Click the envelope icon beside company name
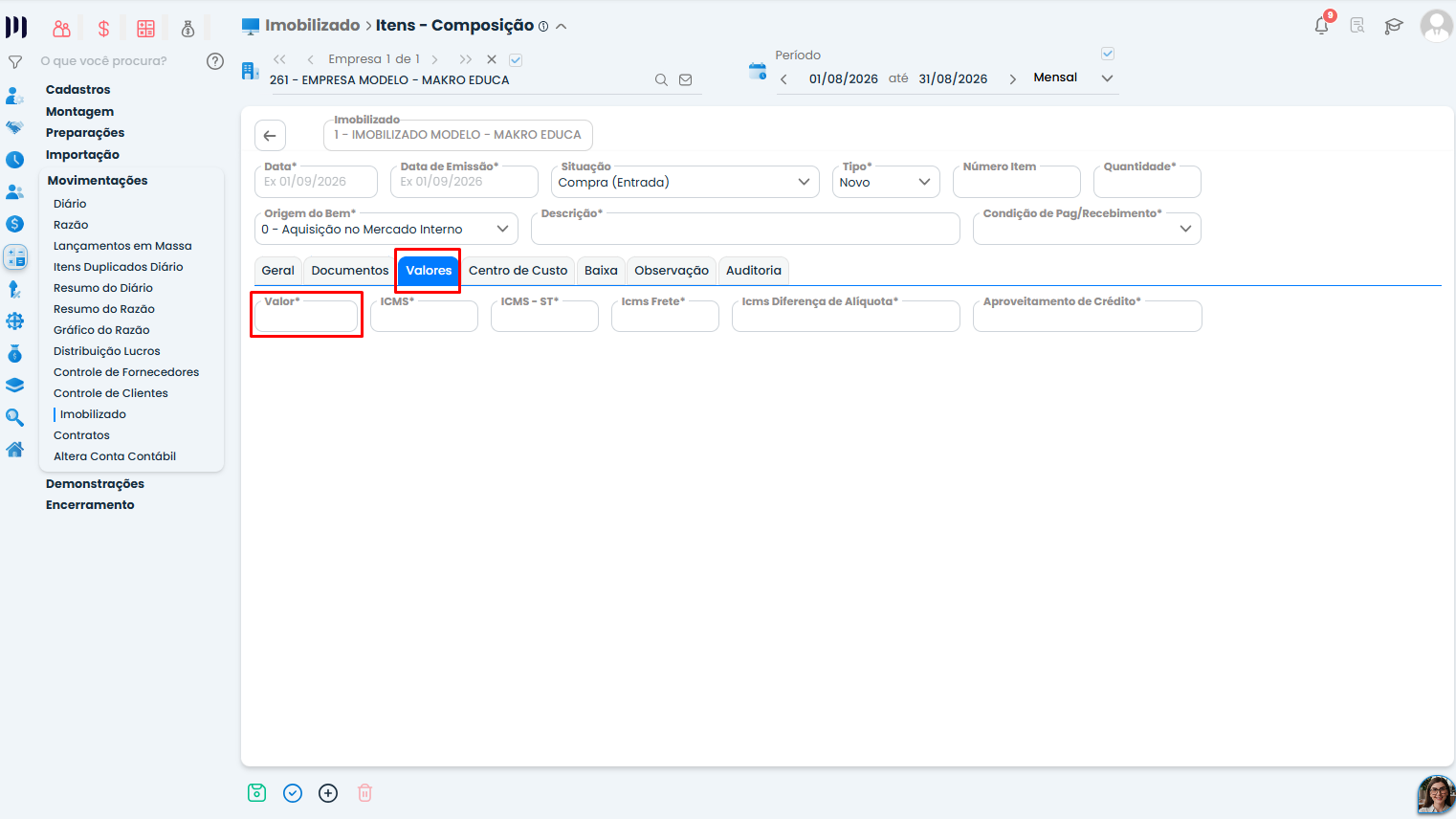The width and height of the screenshot is (1456, 819). [x=686, y=80]
